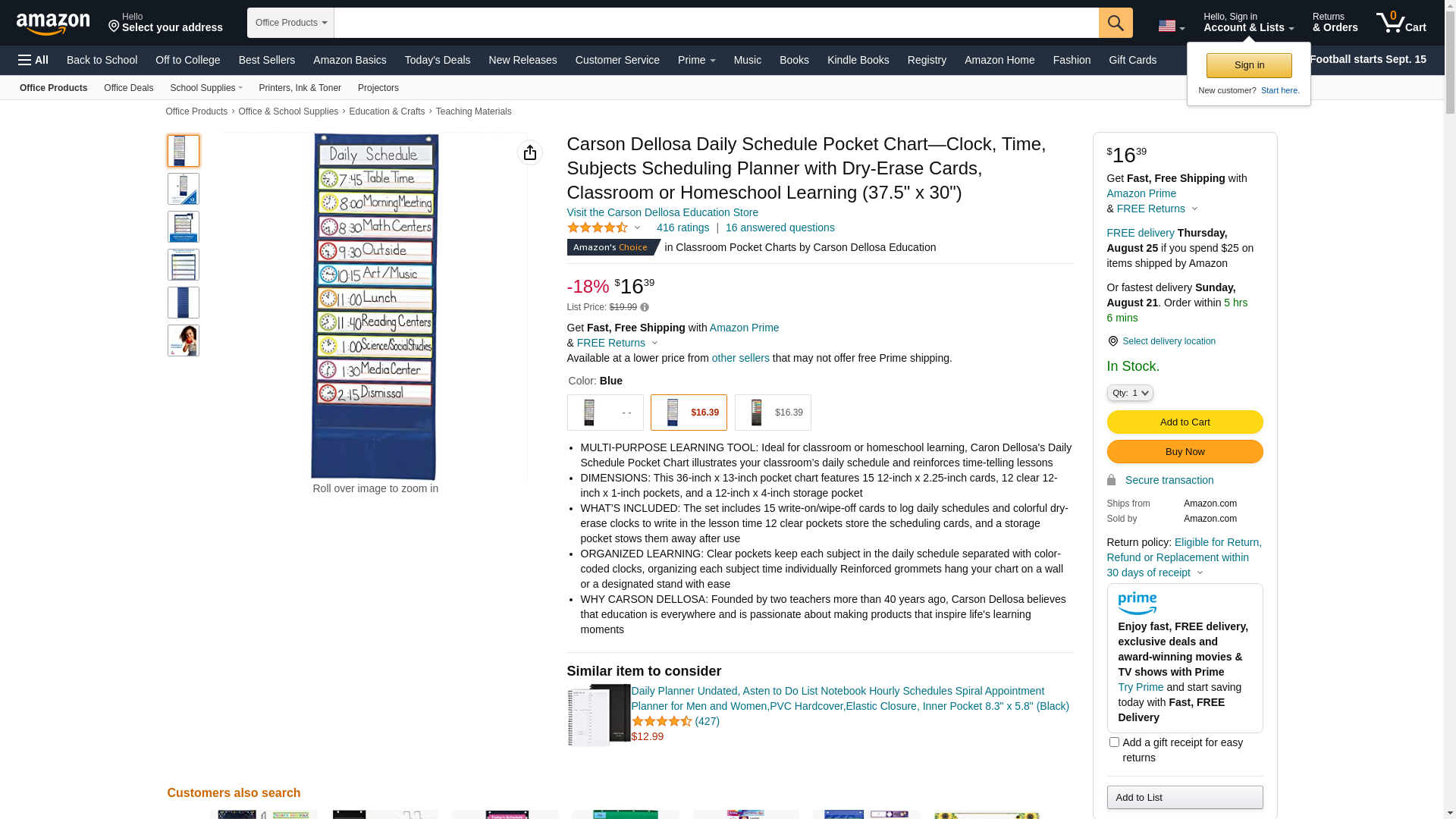Image resolution: width=1456 pixels, height=819 pixels.
Task: Select the last product thumbnail with woman
Action: [184, 340]
